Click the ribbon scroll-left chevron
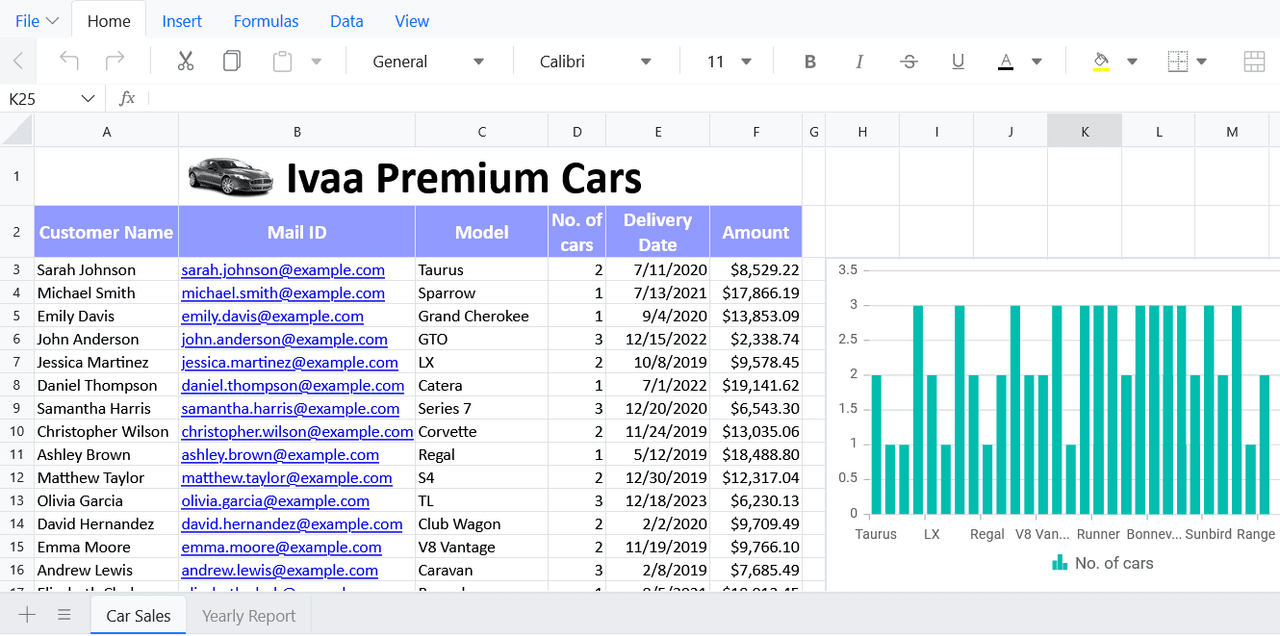The height and width of the screenshot is (636, 1280). click(x=18, y=62)
